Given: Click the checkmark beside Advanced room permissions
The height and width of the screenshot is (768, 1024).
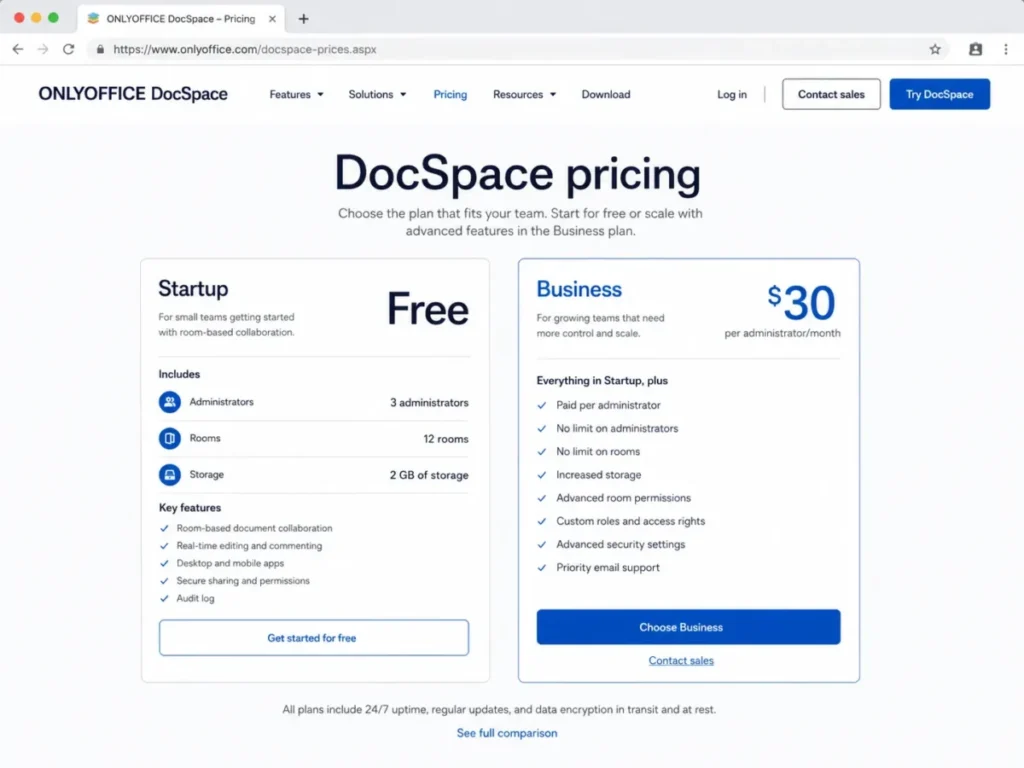Looking at the screenshot, I should 541,498.
